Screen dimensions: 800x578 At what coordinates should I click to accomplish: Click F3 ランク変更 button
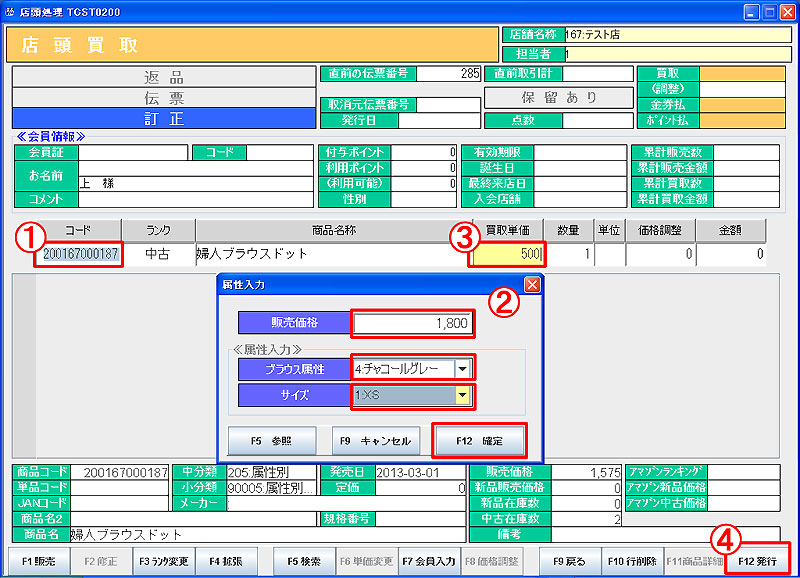pos(165,562)
